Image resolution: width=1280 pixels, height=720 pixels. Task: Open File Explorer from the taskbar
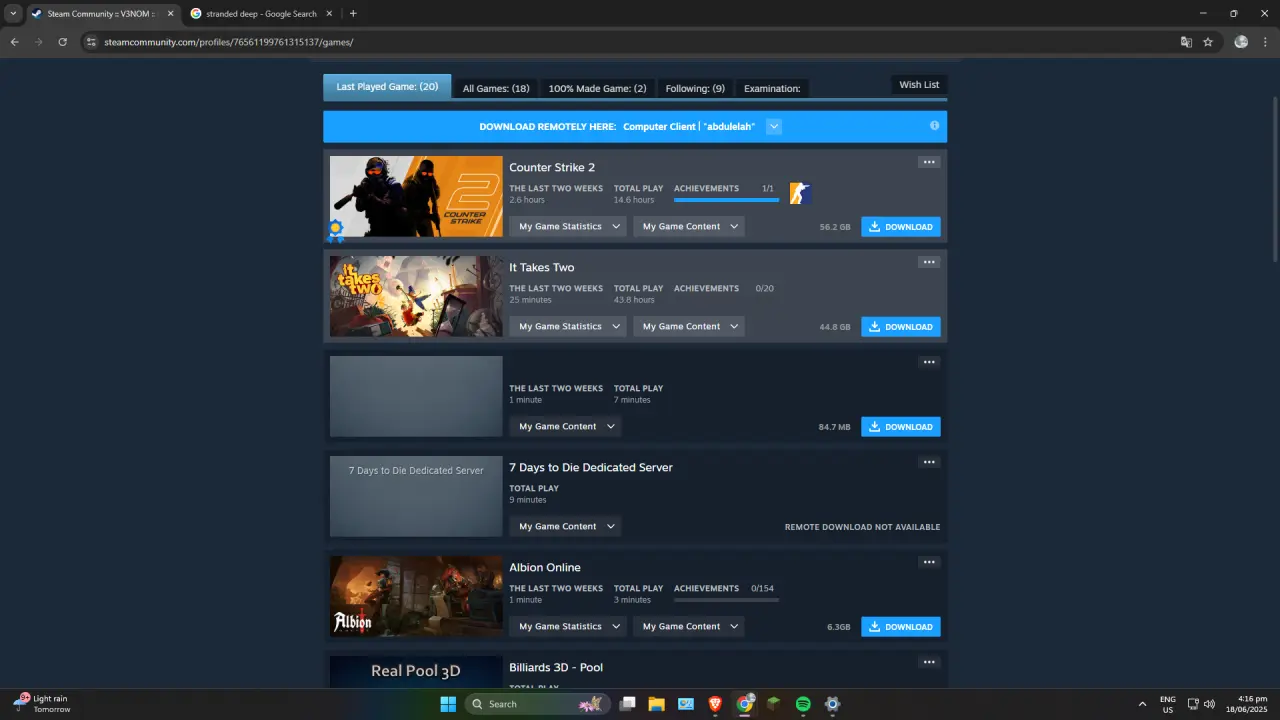point(656,704)
